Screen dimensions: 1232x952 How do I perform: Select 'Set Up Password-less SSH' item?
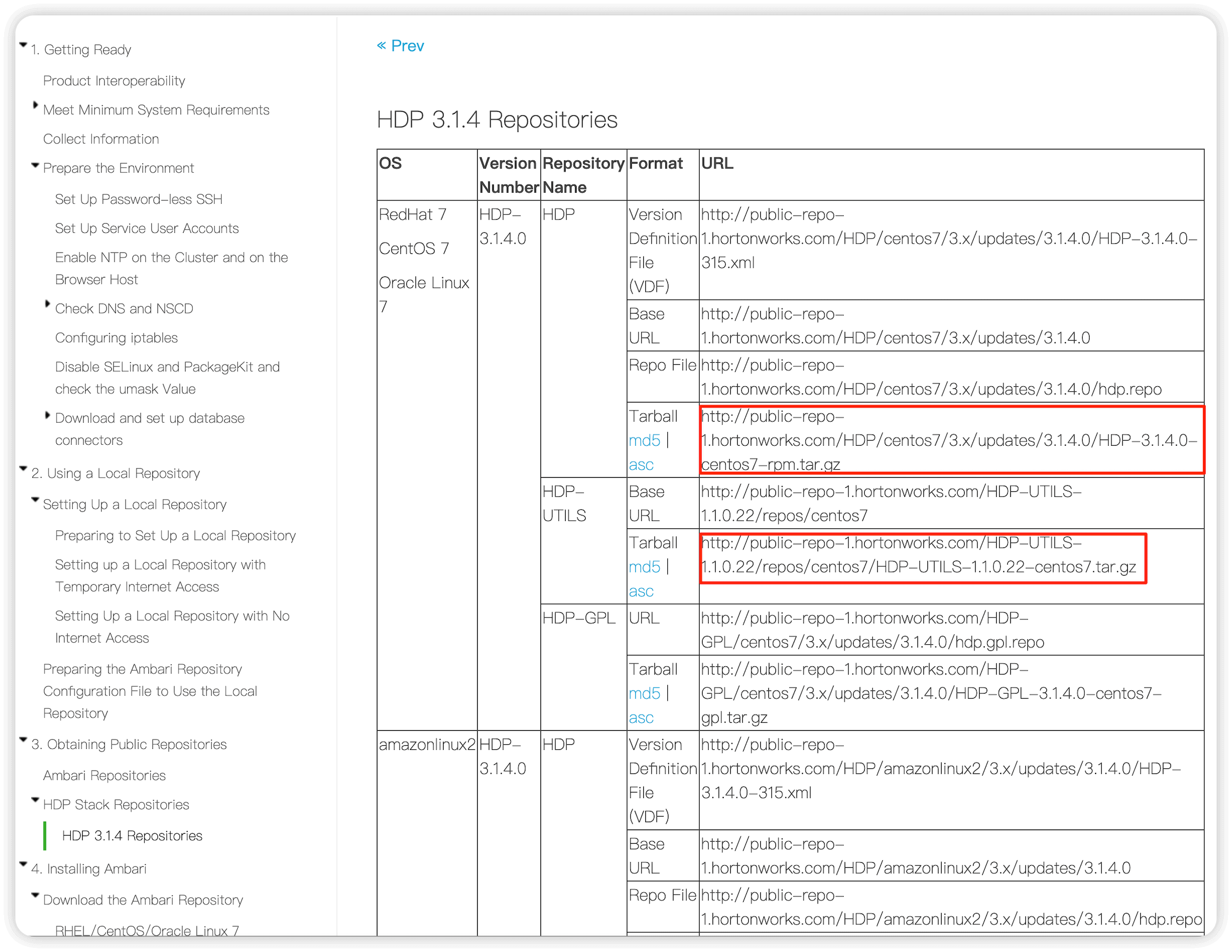(x=139, y=199)
